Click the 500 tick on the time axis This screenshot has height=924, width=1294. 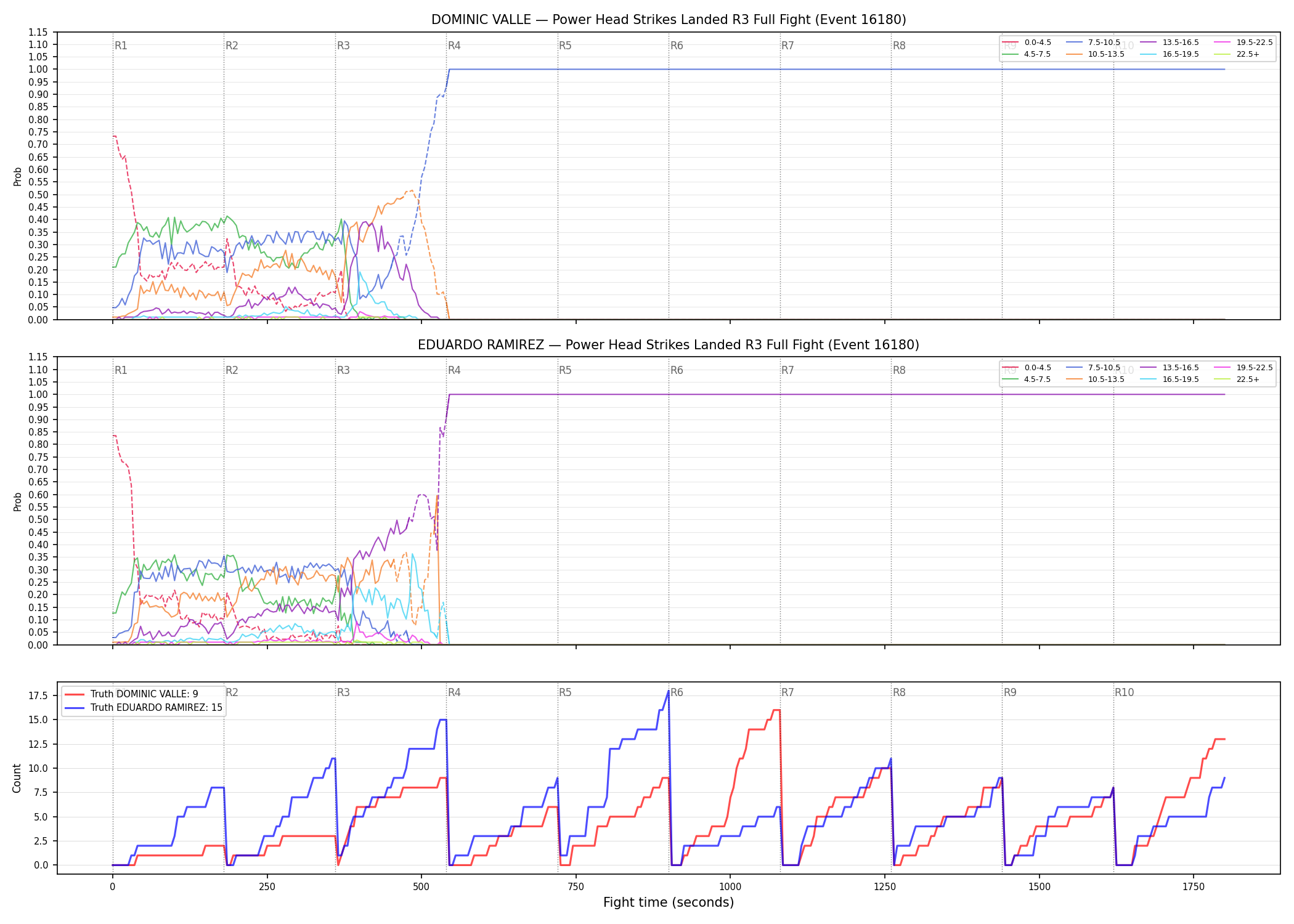click(x=421, y=887)
